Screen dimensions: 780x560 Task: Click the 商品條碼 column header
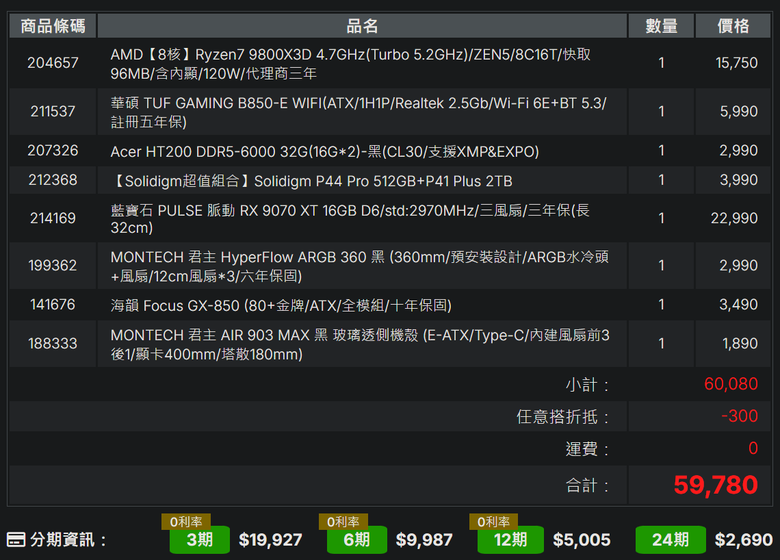pyautogui.click(x=53, y=26)
